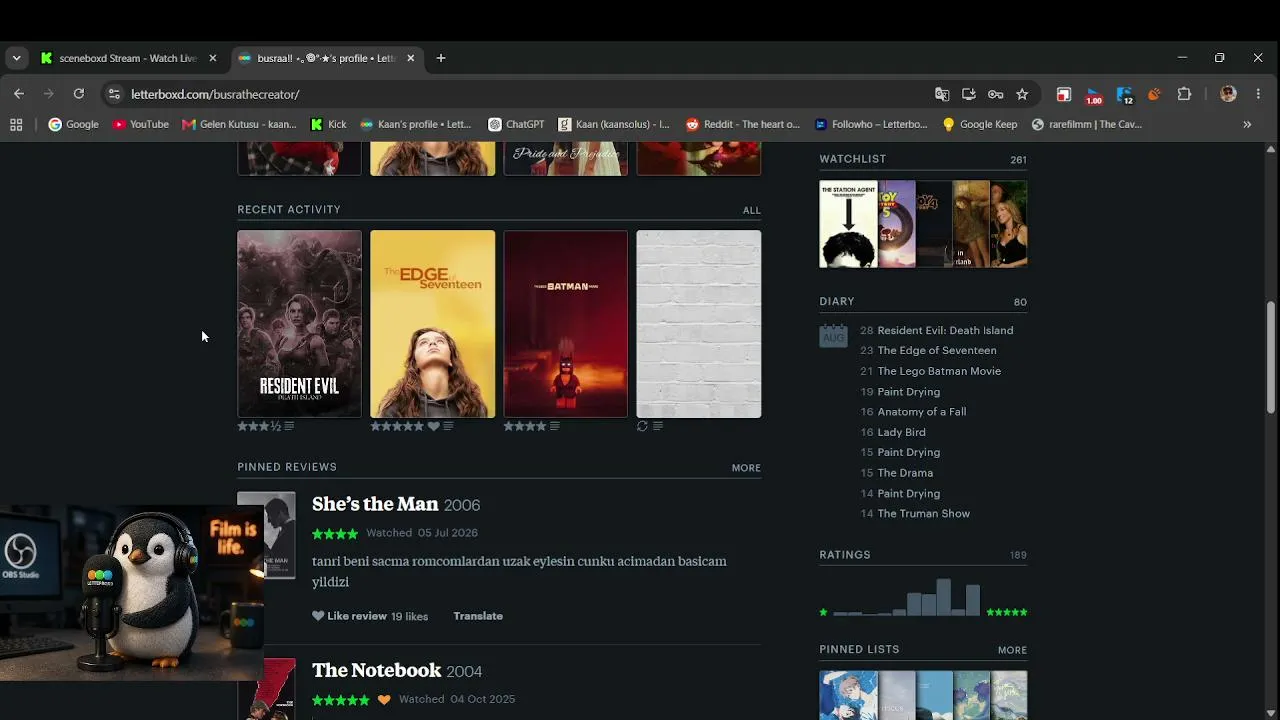This screenshot has width=1280, height=720.
Task: Open the Resident Evil poster in Recent Activity
Action: point(299,324)
